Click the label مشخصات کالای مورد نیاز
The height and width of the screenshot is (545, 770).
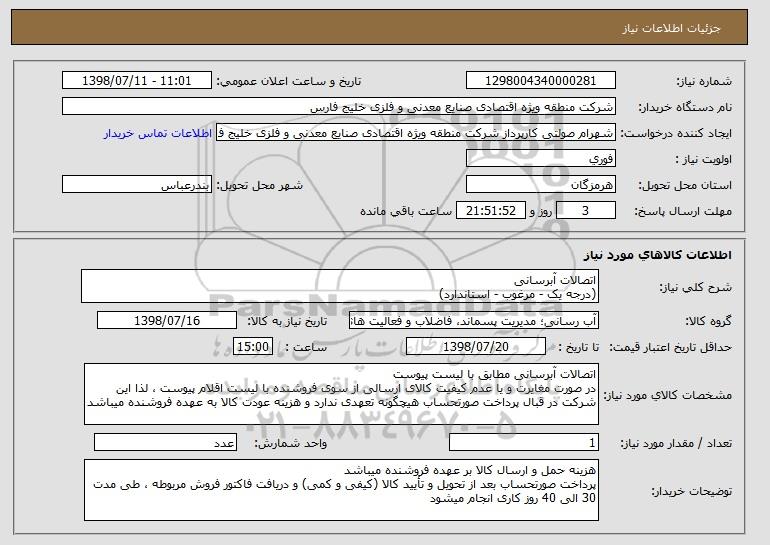tap(667, 395)
